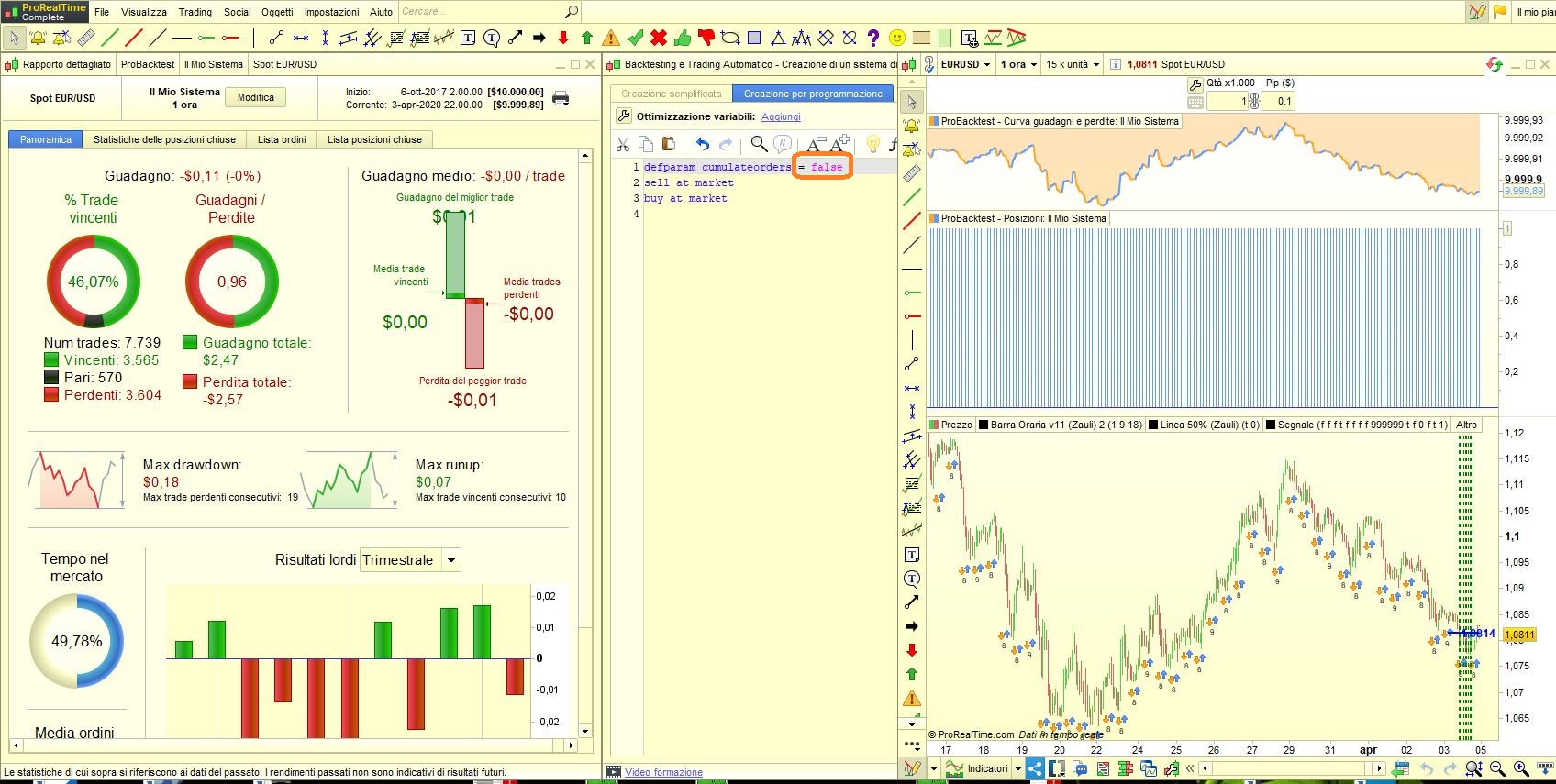Select the green line drawing tool in top toolbar
Screen dimensions: 1556x784
point(110,38)
